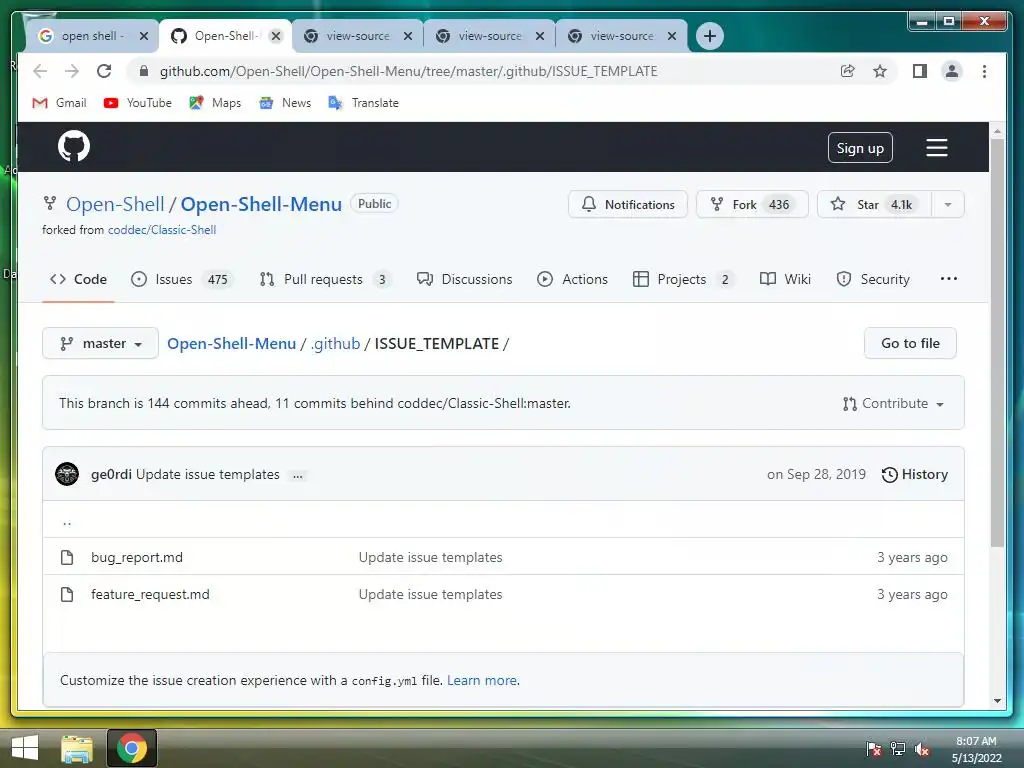1024x768 pixels.
Task: Click the feature_request.md file icon
Action: point(67,594)
